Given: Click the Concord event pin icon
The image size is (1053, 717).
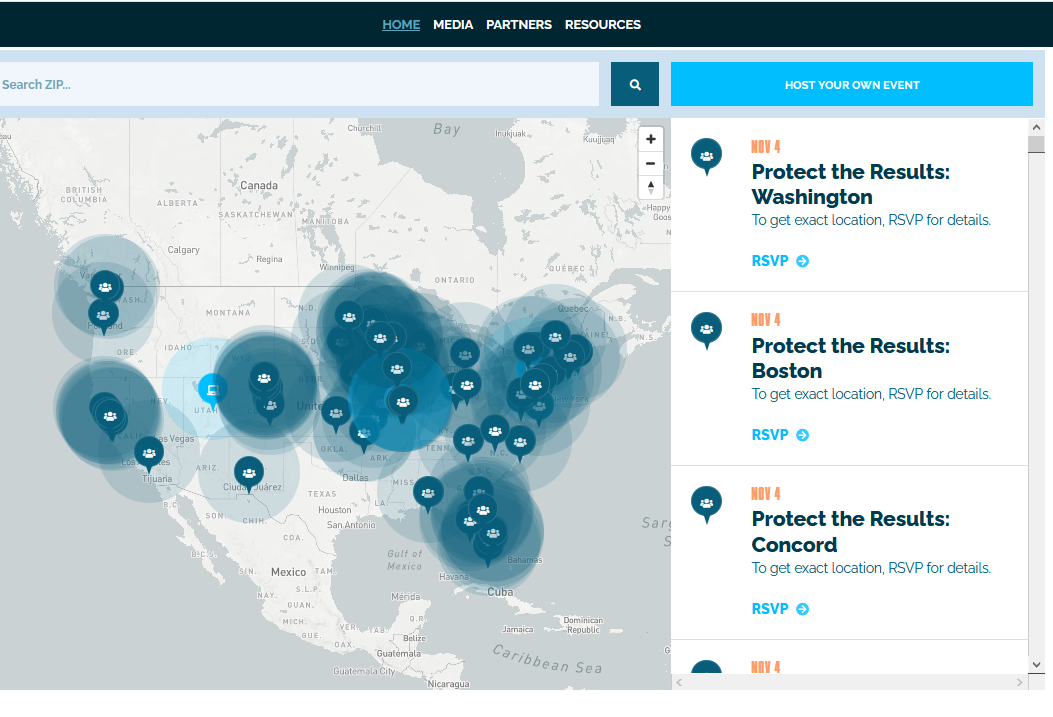Looking at the screenshot, I should click(706, 504).
